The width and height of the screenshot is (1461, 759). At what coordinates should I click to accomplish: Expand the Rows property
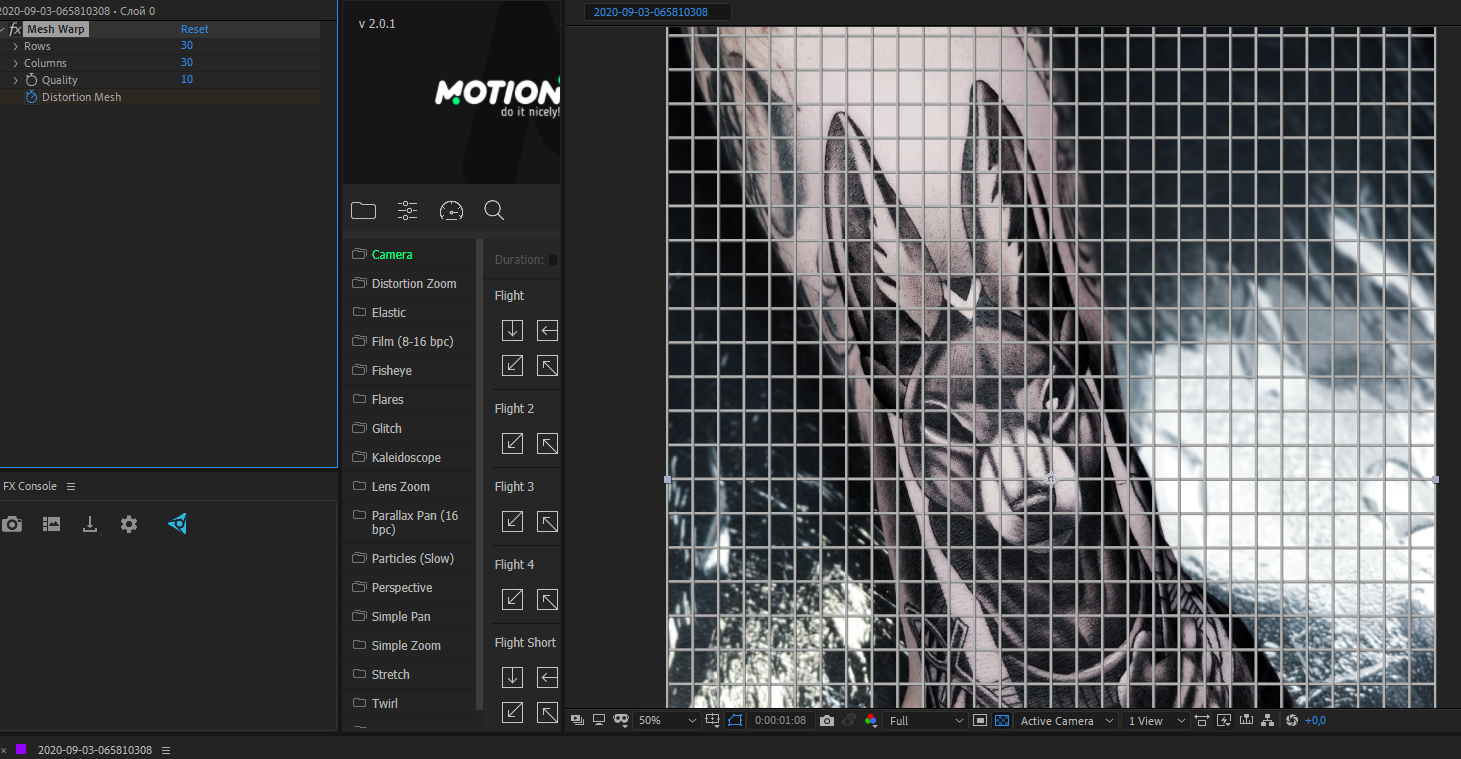pos(15,46)
